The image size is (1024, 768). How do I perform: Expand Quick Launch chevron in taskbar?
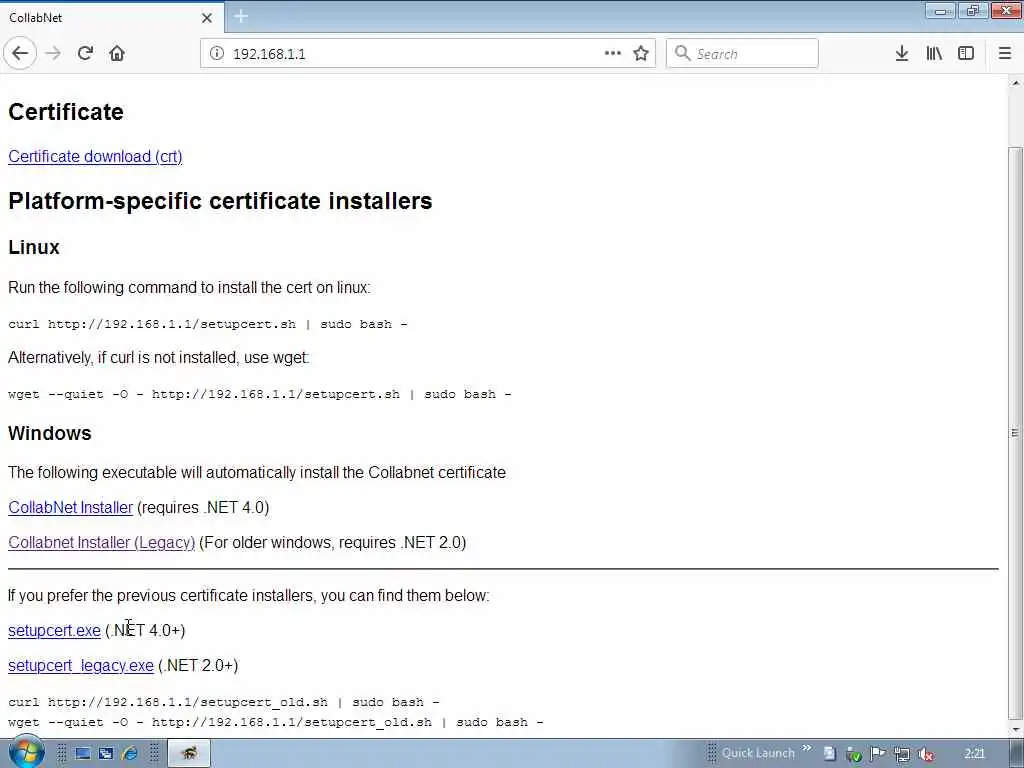coord(807,748)
